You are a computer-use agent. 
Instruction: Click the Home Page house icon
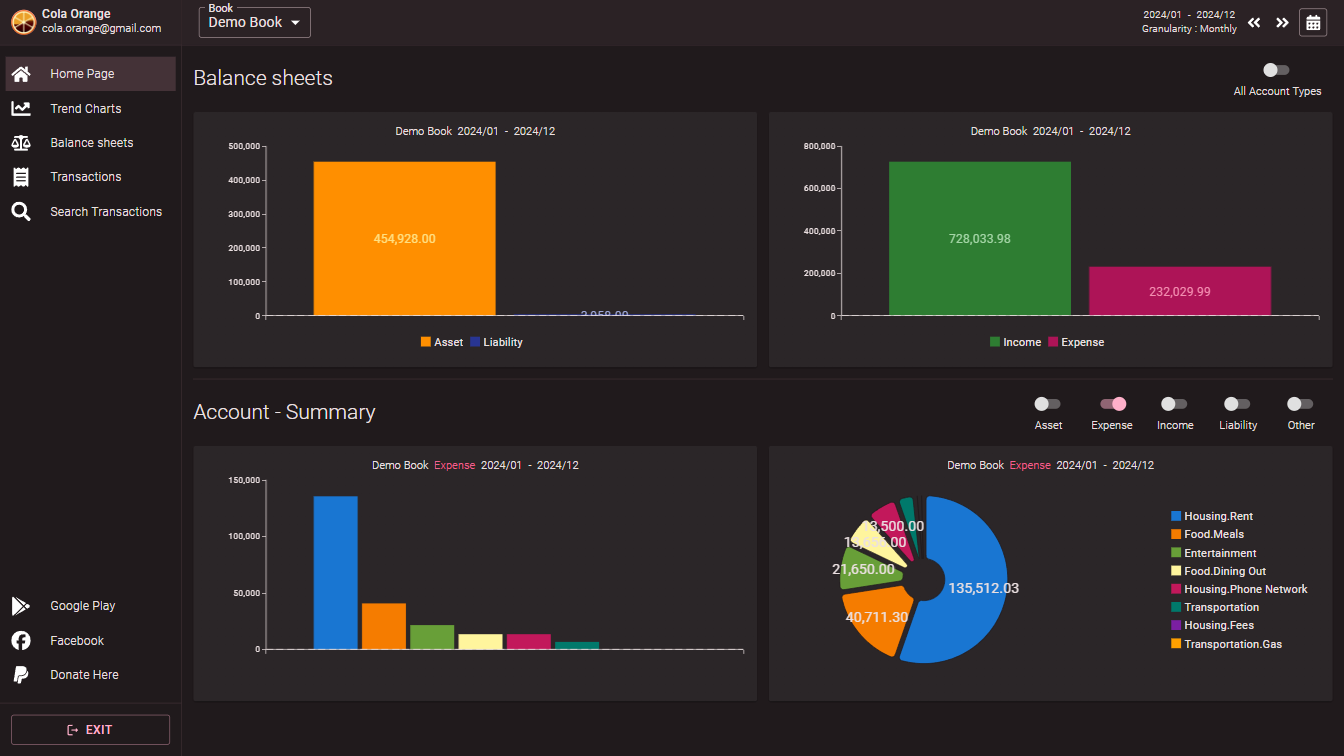21,74
